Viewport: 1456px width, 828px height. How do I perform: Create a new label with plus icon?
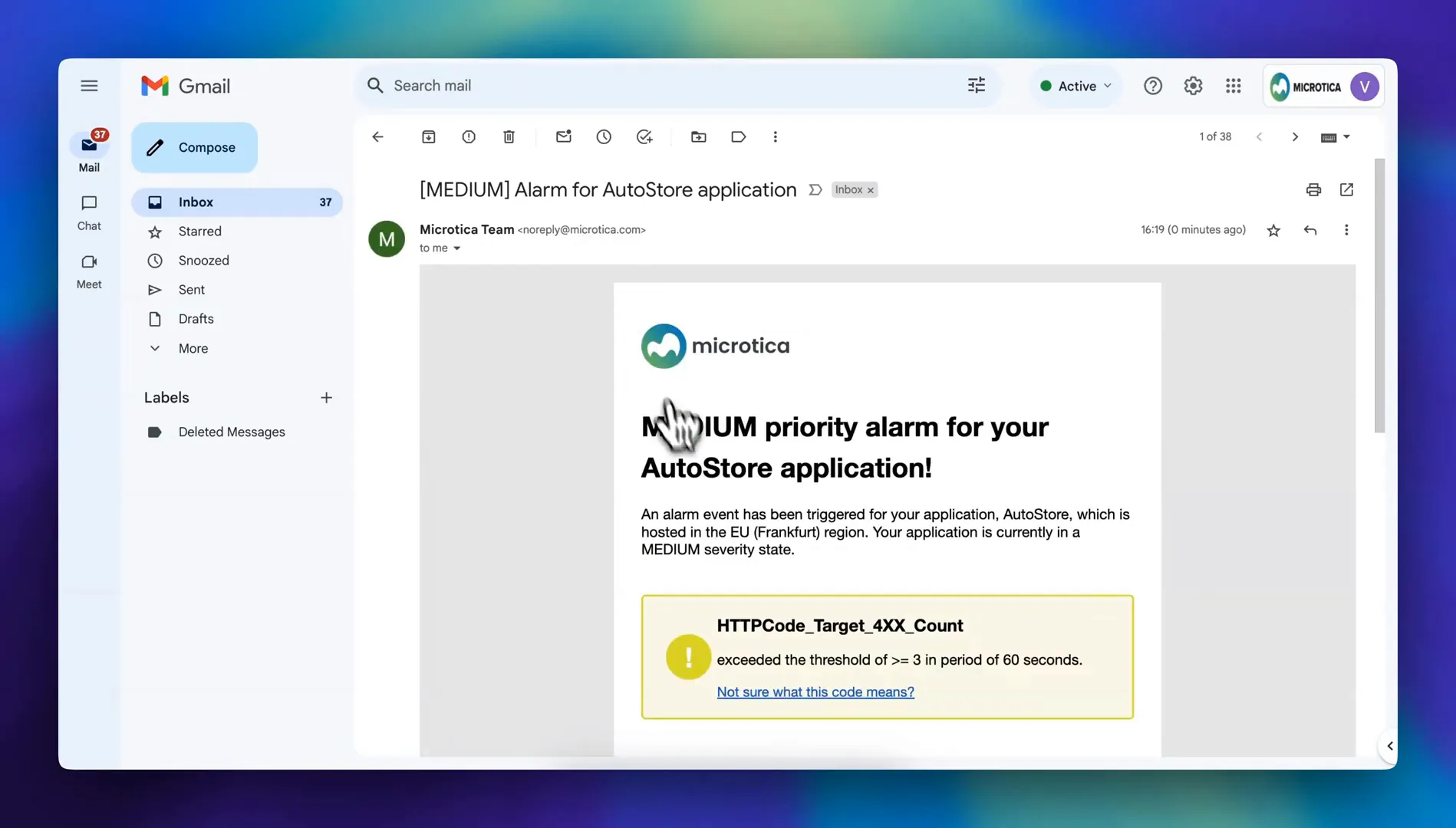coord(326,398)
